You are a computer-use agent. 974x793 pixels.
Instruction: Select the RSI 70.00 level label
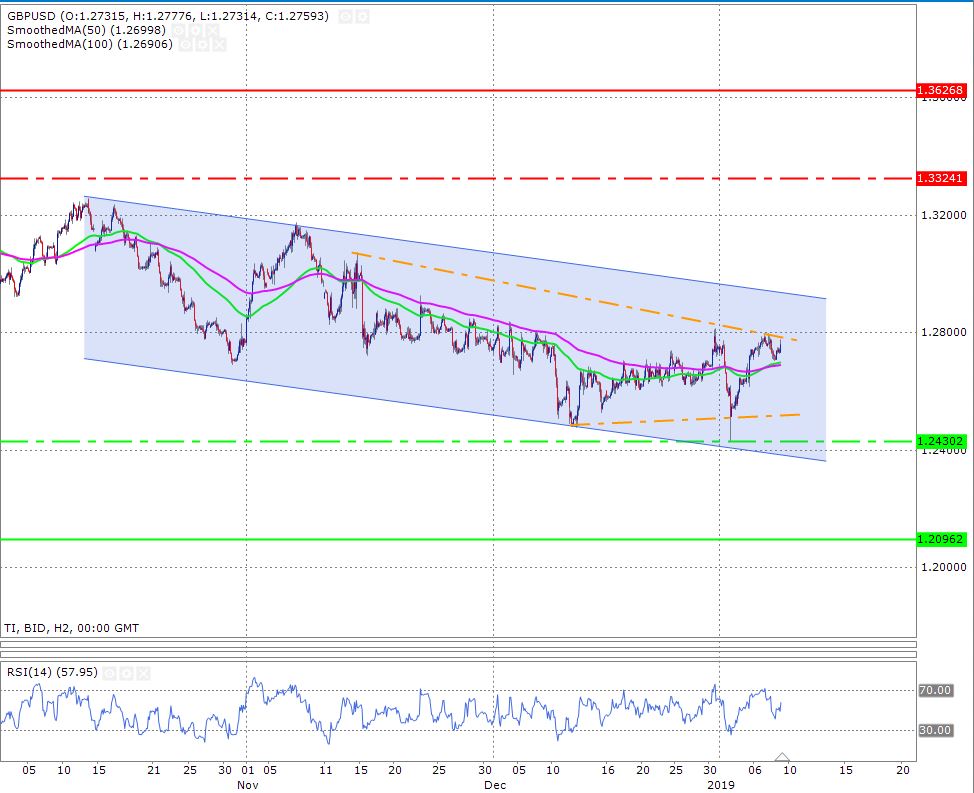click(935, 690)
